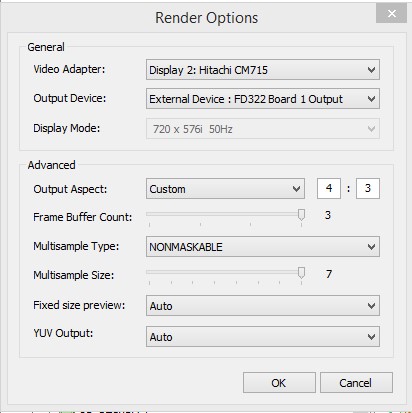
Task: Close the Render Options dialog
Action: (x=392, y=14)
